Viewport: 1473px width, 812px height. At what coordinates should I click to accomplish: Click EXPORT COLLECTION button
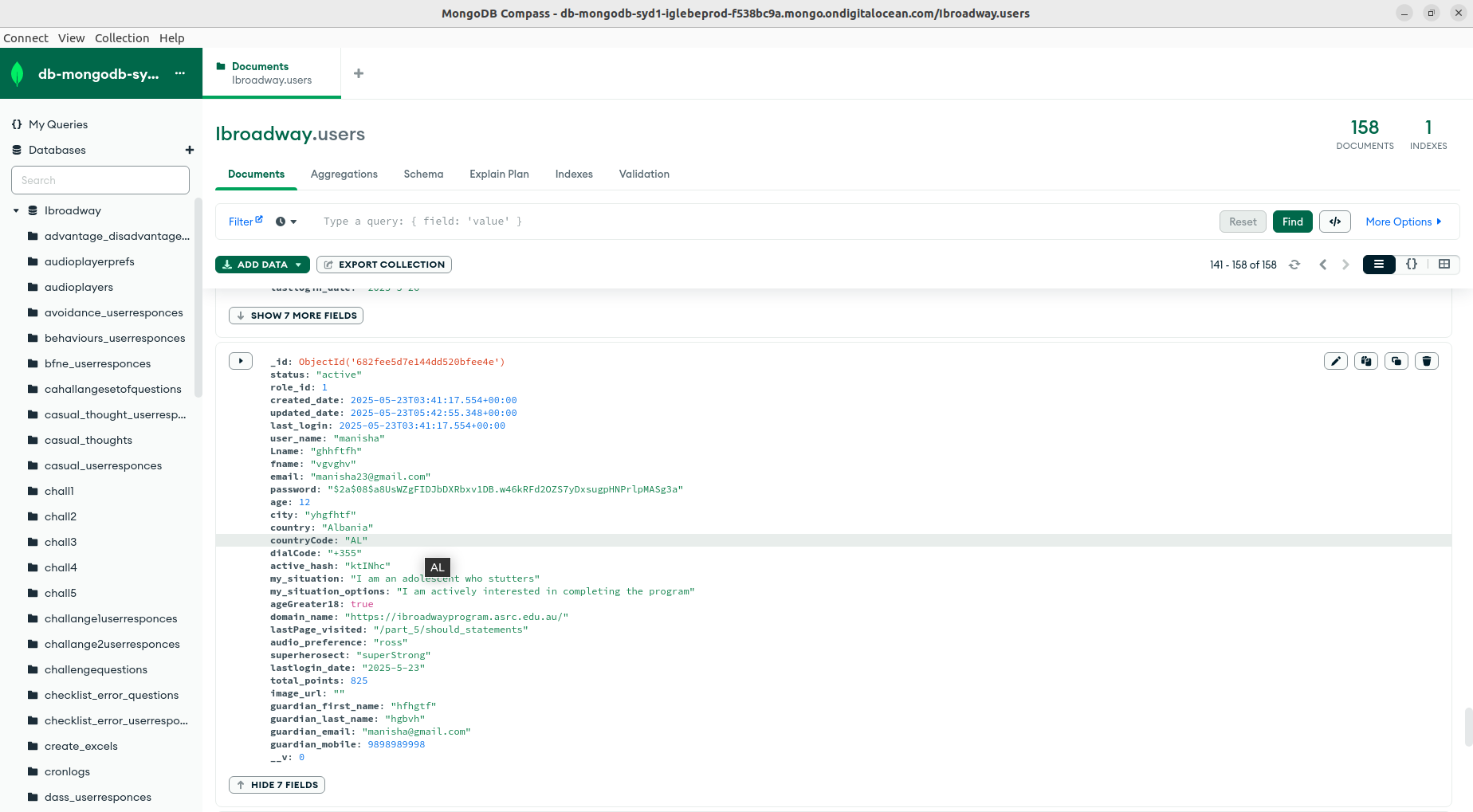click(384, 265)
